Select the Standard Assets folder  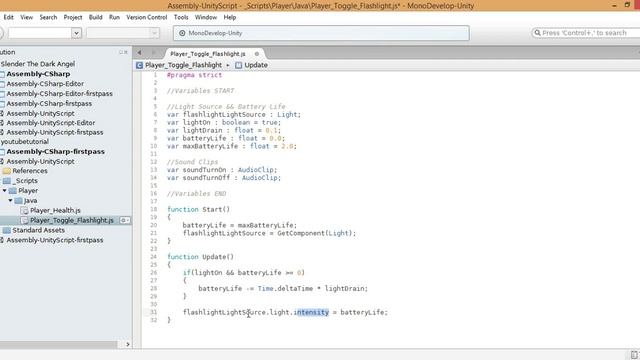click(38, 230)
